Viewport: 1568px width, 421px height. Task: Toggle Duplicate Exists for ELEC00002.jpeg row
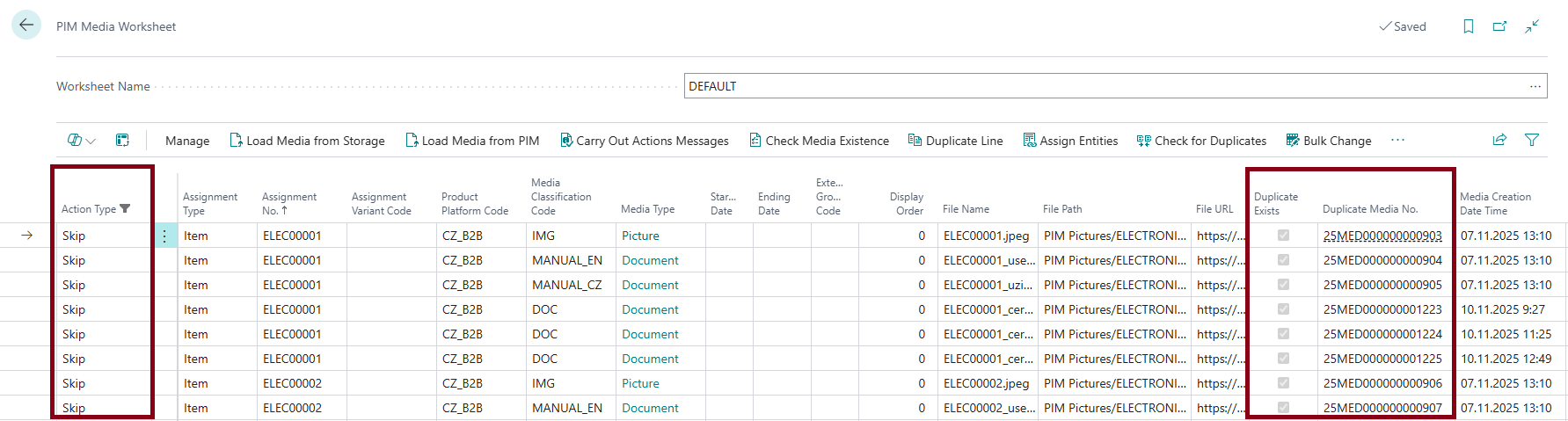(x=1283, y=383)
